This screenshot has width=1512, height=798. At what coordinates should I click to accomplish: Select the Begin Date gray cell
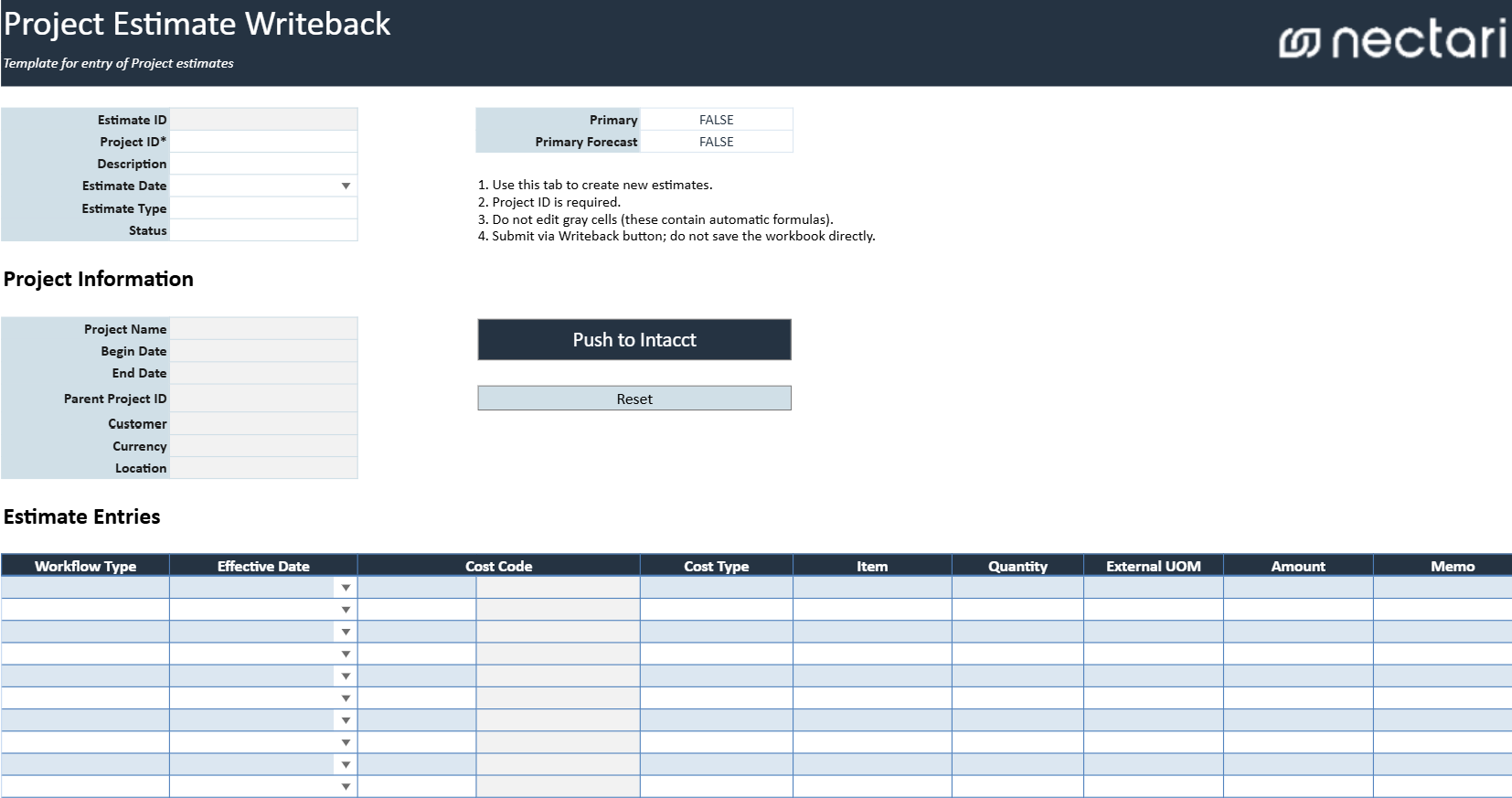[x=263, y=351]
